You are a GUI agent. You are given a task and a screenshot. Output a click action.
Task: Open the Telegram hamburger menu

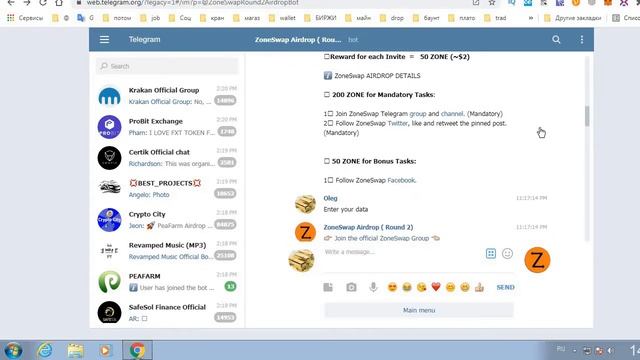tap(104, 40)
